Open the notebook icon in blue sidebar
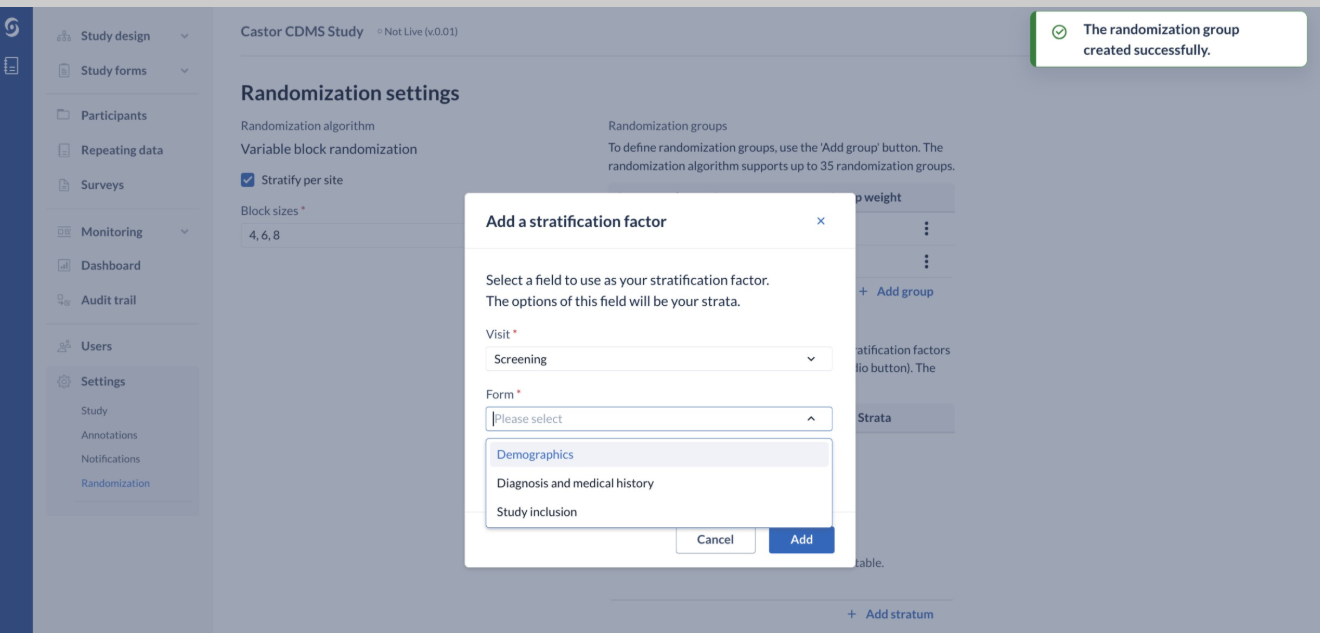Image resolution: width=1320 pixels, height=633 pixels. point(12,66)
